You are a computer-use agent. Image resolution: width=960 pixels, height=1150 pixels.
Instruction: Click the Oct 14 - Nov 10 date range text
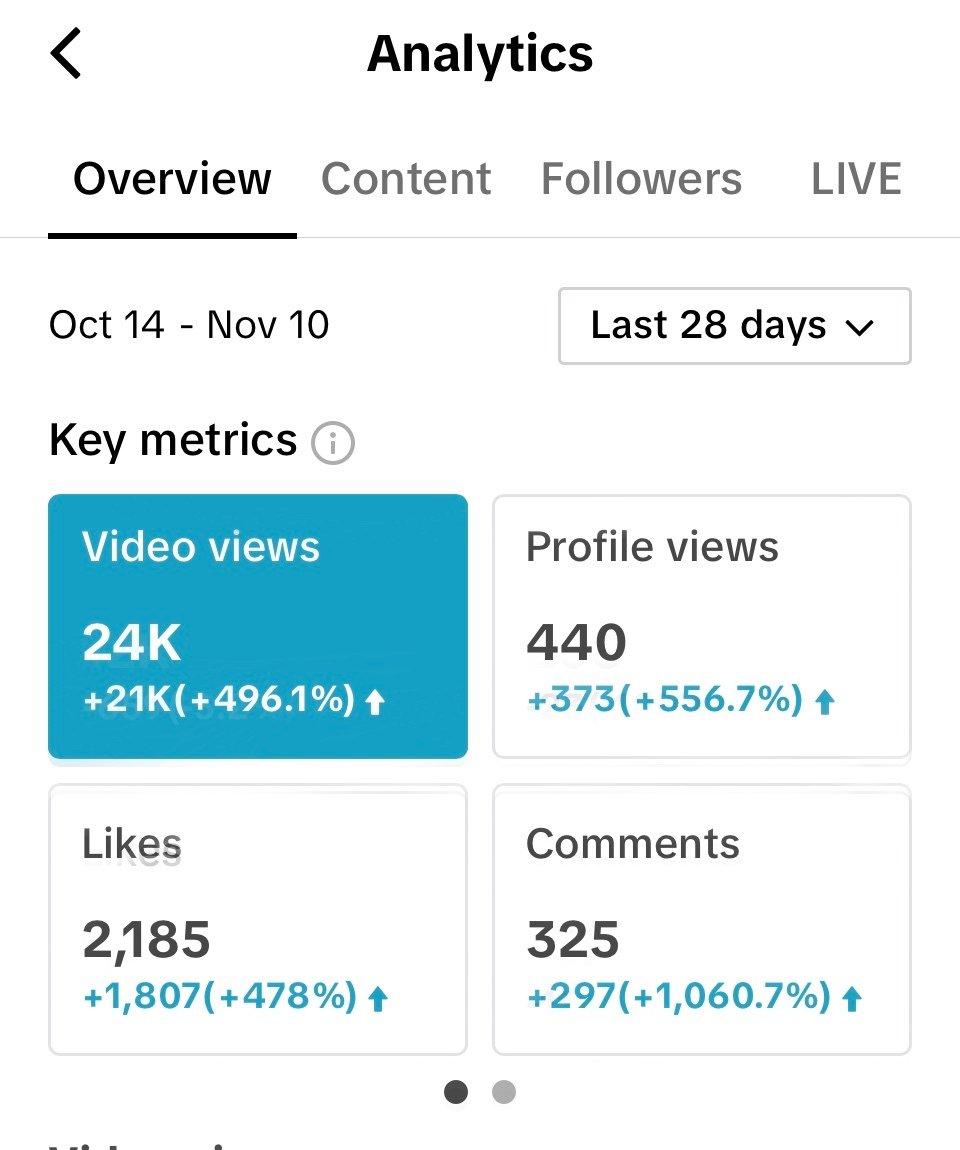click(189, 324)
